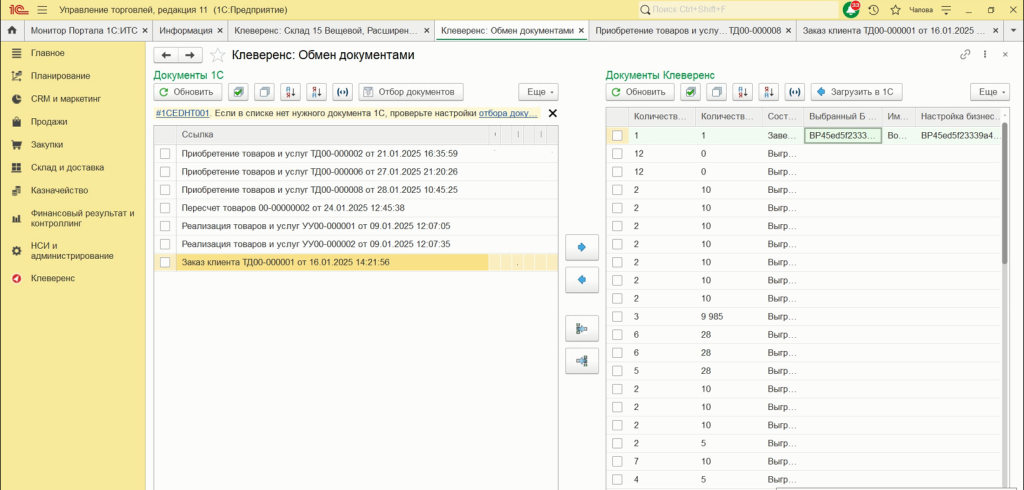The height and width of the screenshot is (490, 1024).
Task: Open the Закупки section
Action: click(x=72, y=144)
